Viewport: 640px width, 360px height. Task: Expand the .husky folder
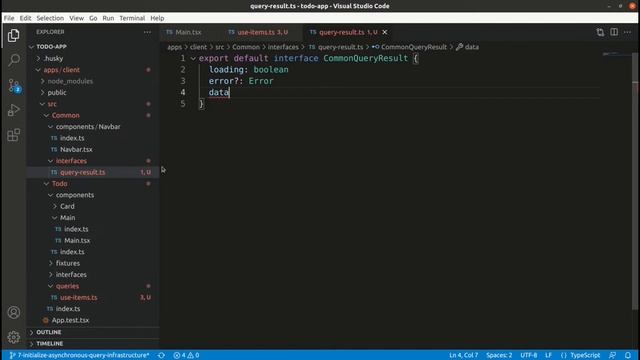coord(53,58)
